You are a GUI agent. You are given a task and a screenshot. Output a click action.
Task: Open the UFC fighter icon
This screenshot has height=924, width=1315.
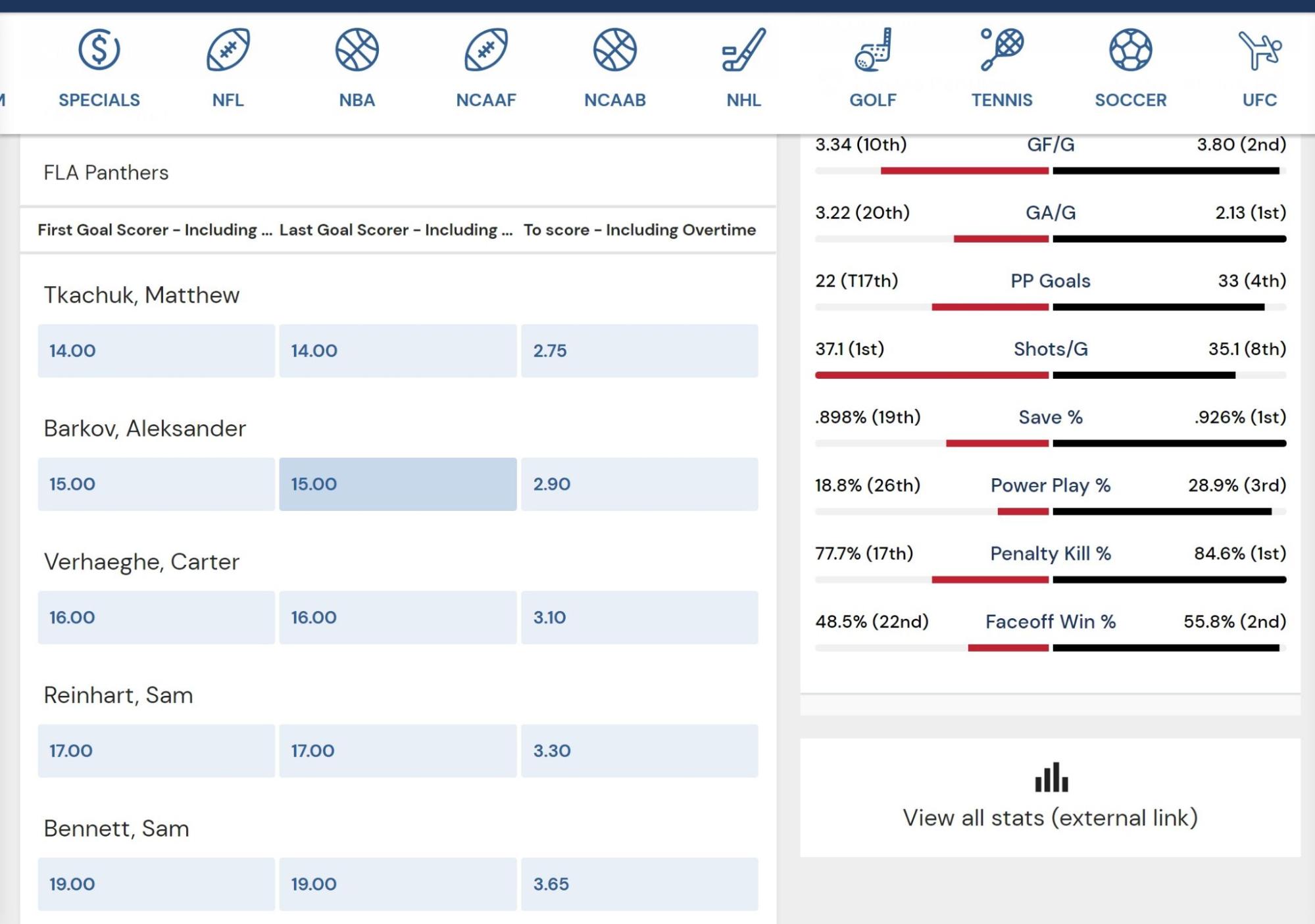click(x=1260, y=49)
